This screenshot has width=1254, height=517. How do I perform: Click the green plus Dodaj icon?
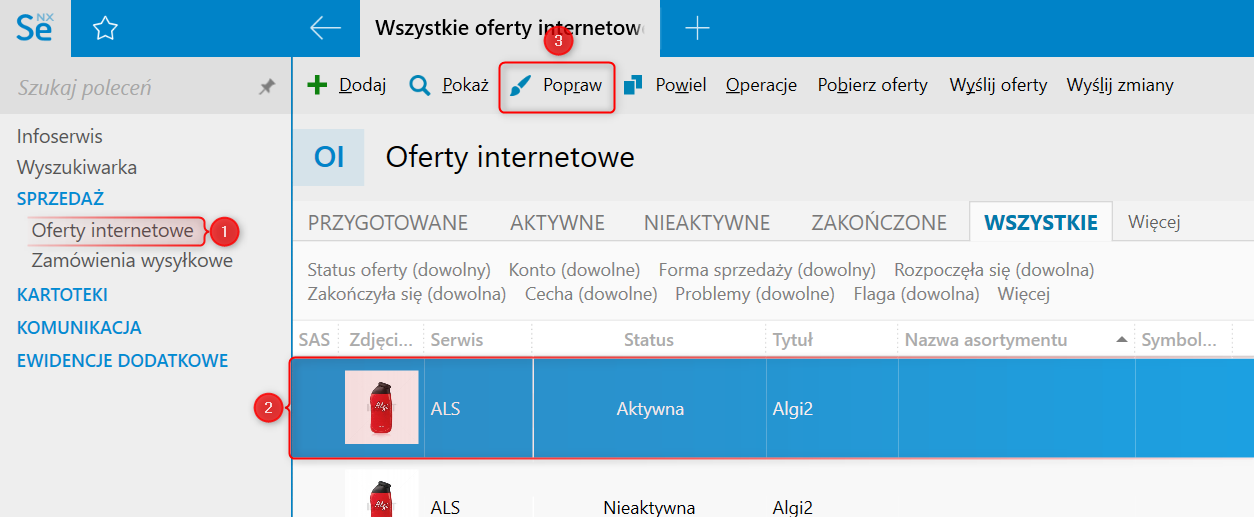317,85
